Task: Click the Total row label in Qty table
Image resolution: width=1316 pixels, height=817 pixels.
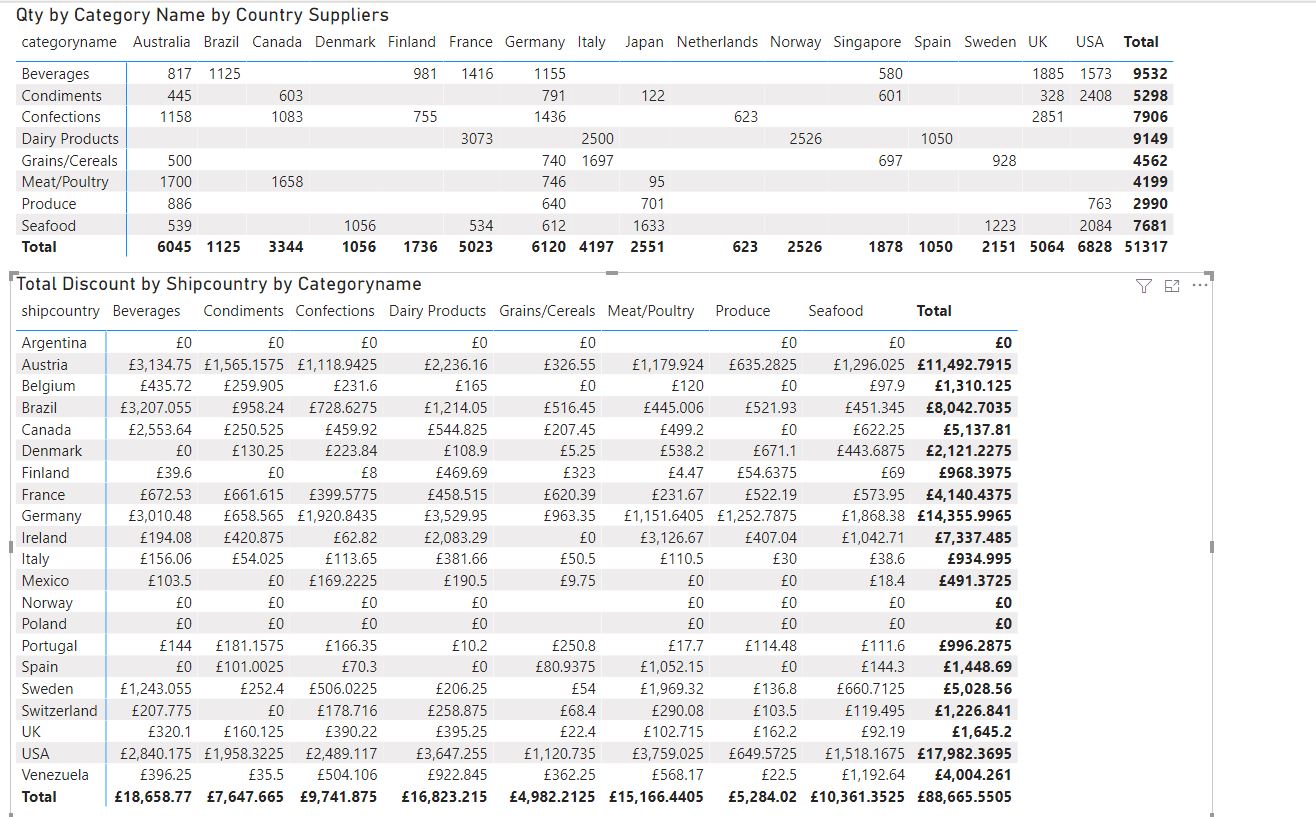Action: [x=39, y=247]
